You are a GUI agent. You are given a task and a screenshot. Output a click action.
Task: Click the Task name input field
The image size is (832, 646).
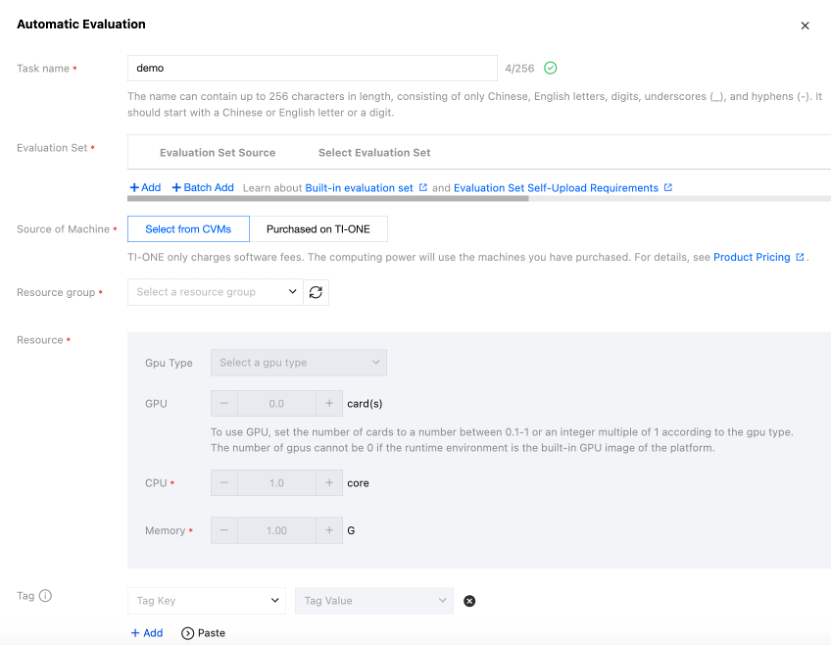point(312,68)
